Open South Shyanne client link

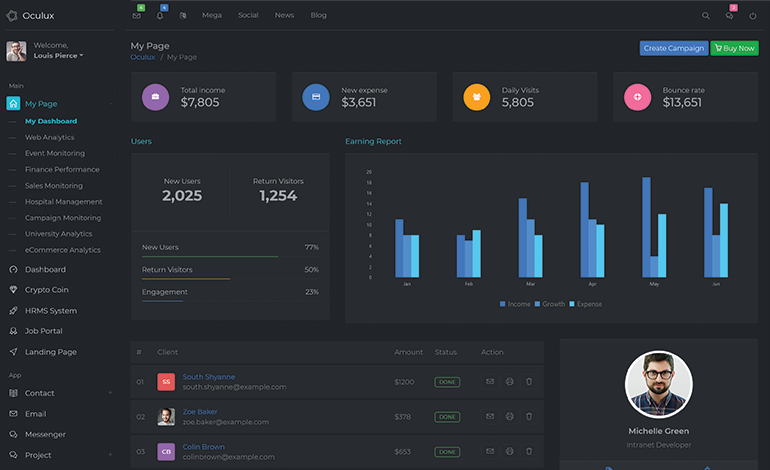point(209,377)
